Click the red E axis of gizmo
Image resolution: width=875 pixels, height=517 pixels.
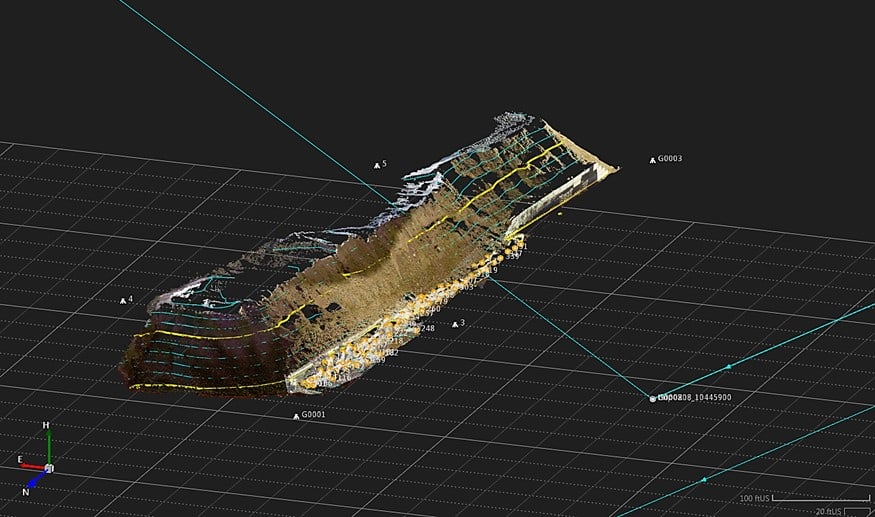(32, 466)
